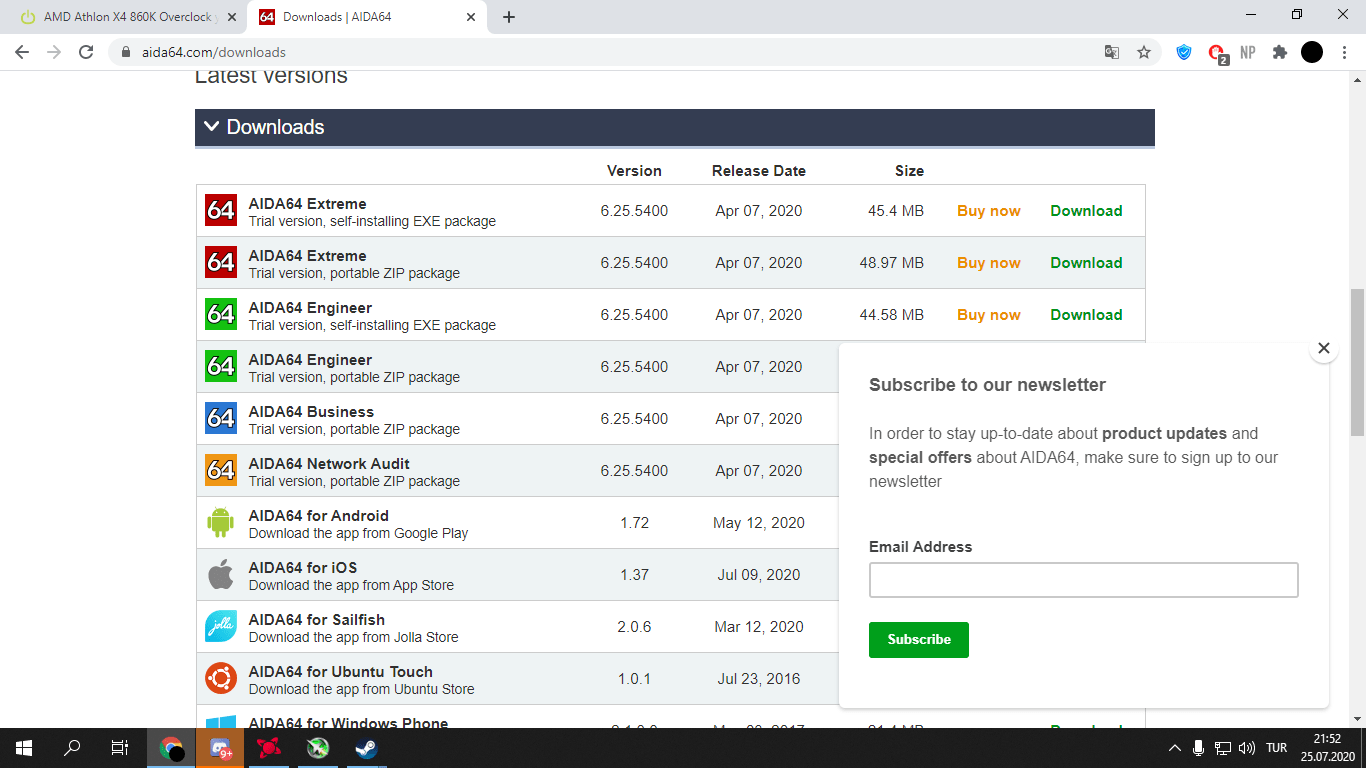Click the AIDA64 for Ubuntu Touch title

(341, 672)
